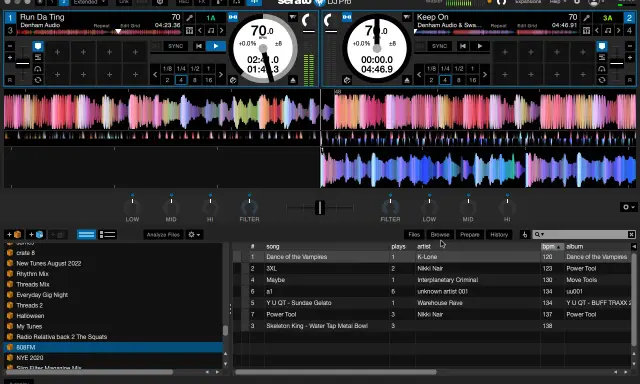Click deck 2 censor icon under platter
640x384 pixels.
(x=347, y=80)
